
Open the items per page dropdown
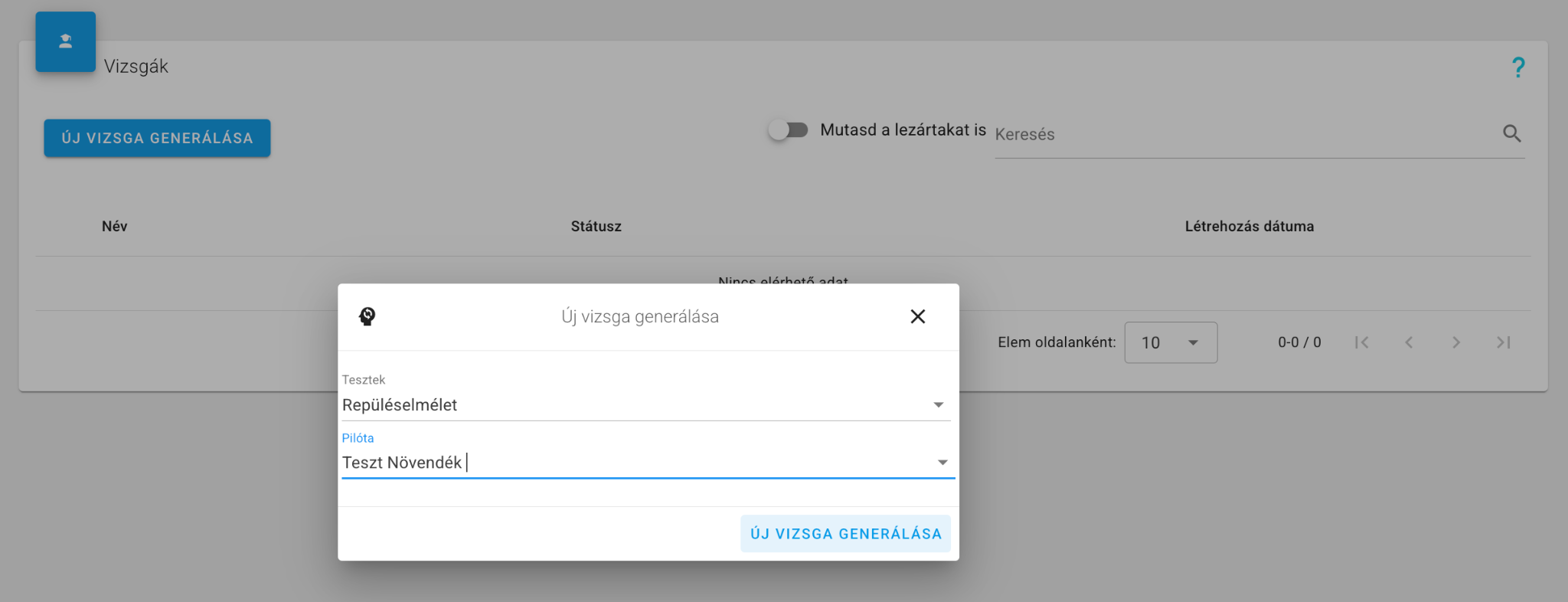(x=1171, y=342)
